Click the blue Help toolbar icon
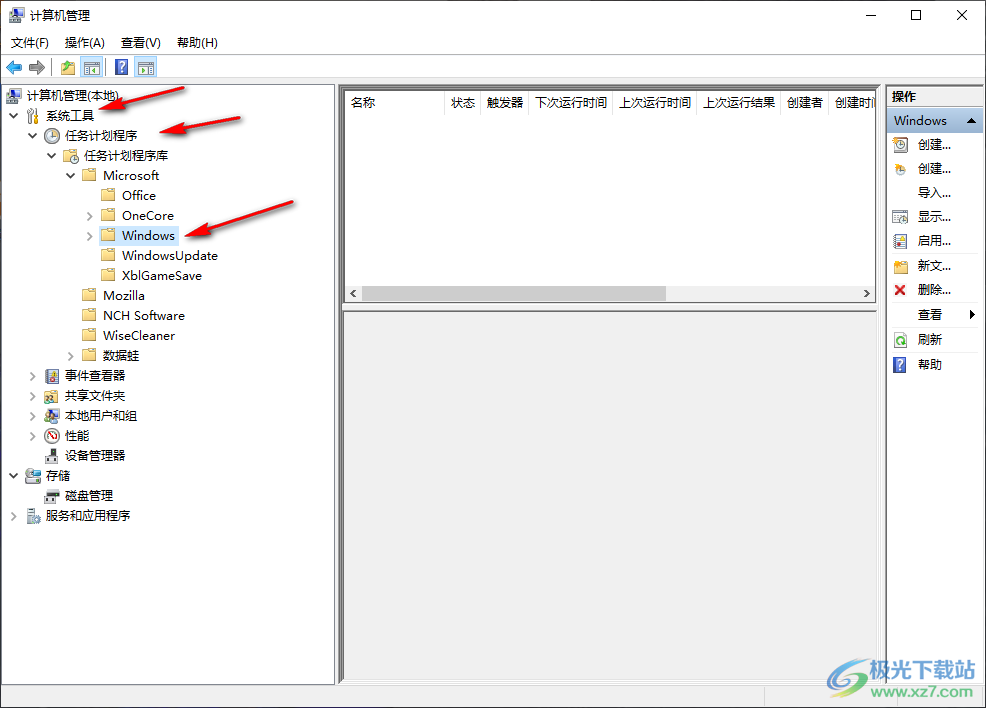Screen dimensions: 986x708 [122, 67]
